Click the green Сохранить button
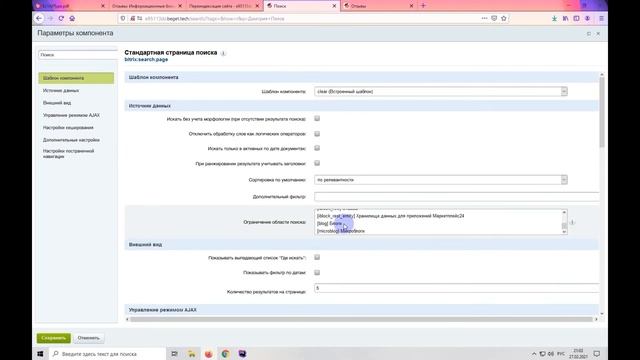 tap(53, 338)
